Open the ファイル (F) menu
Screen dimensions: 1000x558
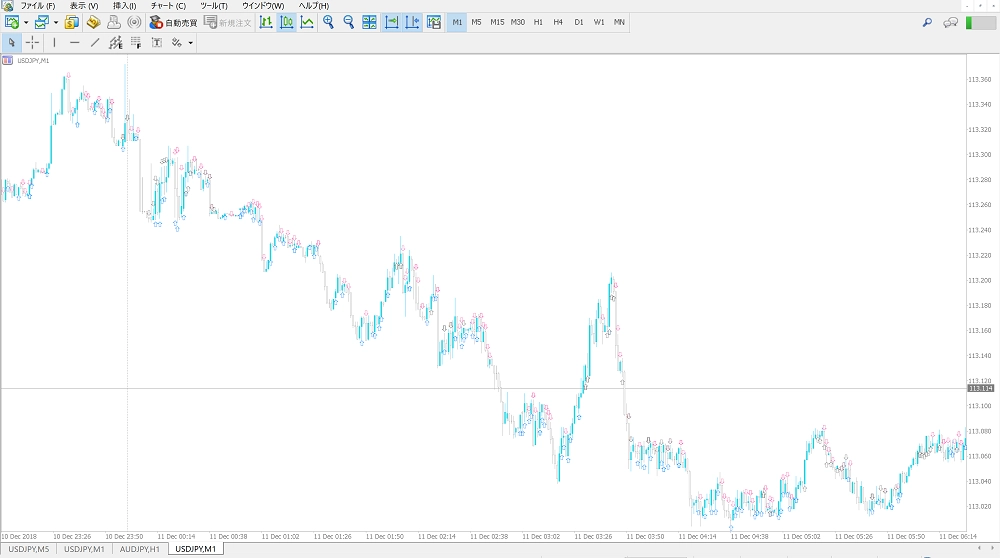coord(38,6)
